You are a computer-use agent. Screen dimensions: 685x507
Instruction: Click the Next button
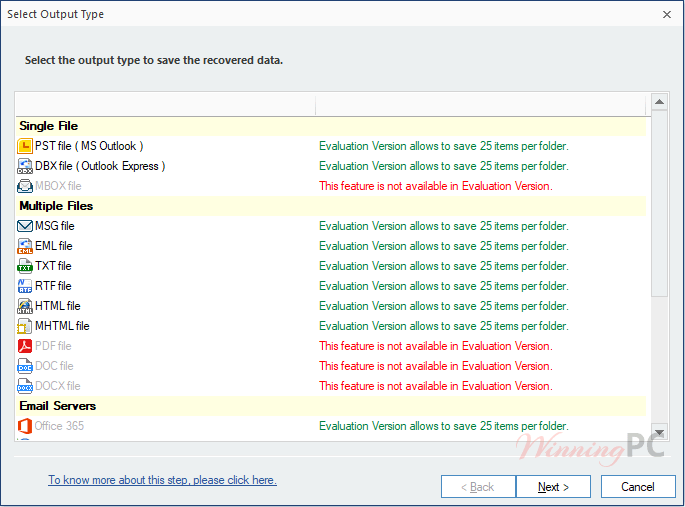coord(553,486)
